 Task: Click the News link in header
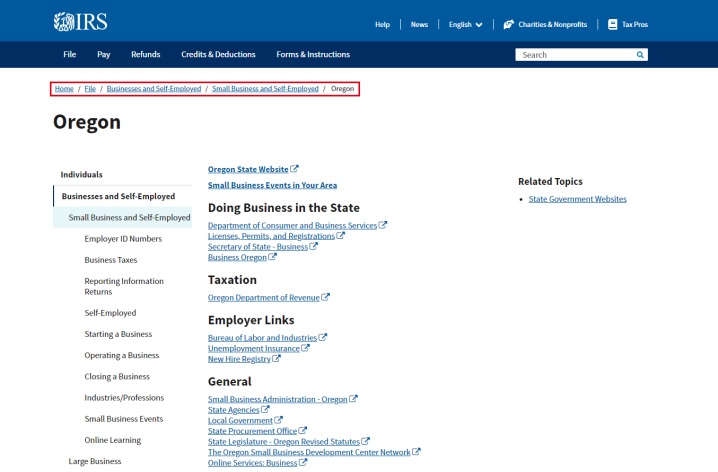point(419,25)
